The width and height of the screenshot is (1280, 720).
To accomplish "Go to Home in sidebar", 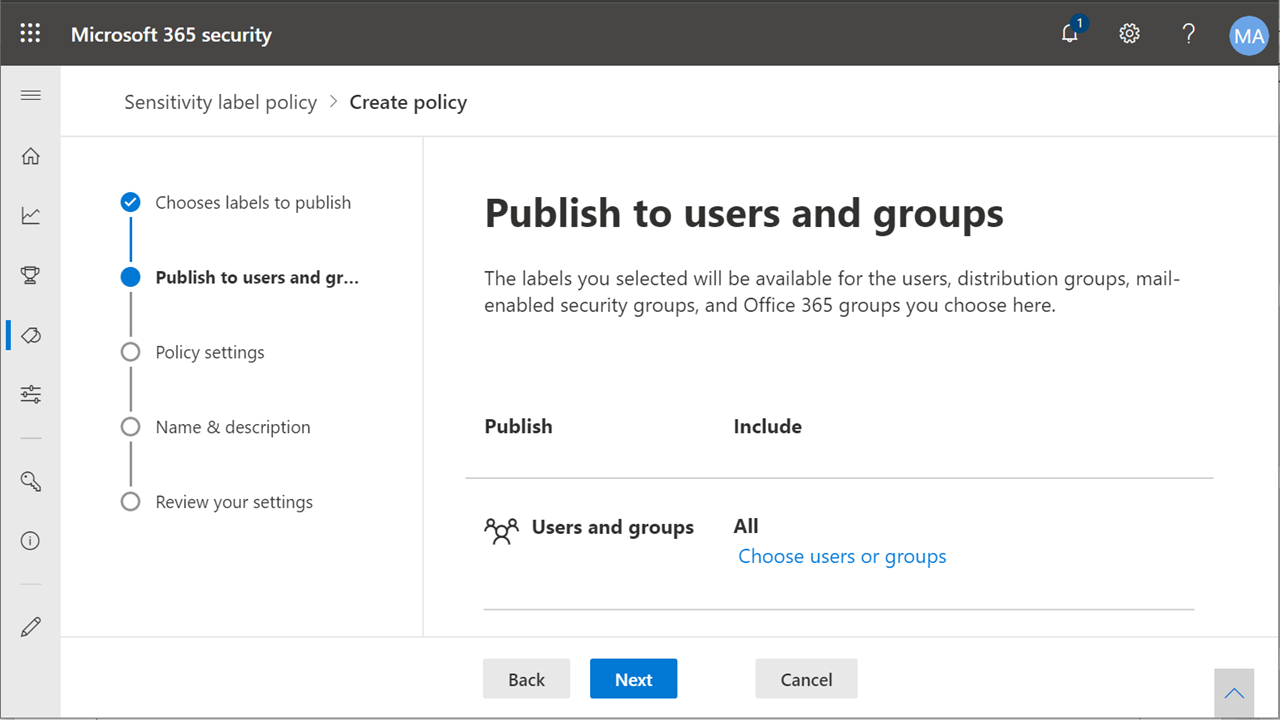I will [31, 156].
